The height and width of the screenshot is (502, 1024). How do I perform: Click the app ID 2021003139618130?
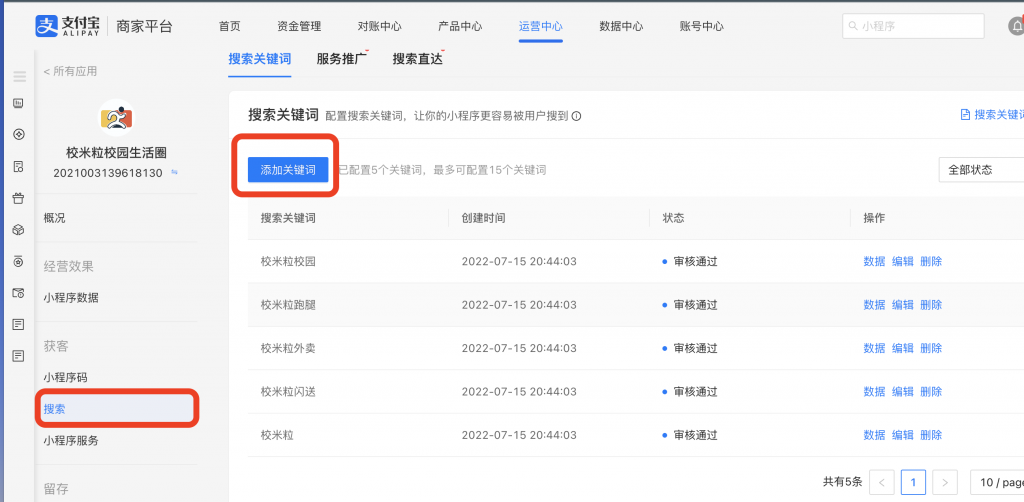pos(108,172)
